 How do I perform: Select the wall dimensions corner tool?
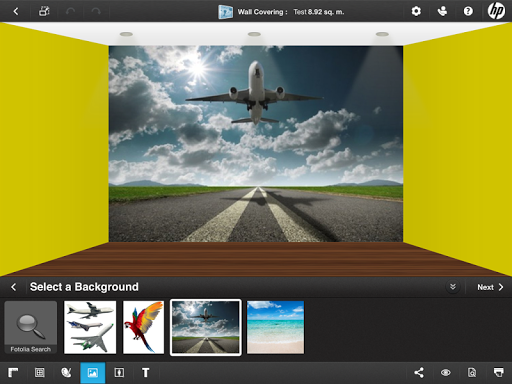click(x=13, y=372)
